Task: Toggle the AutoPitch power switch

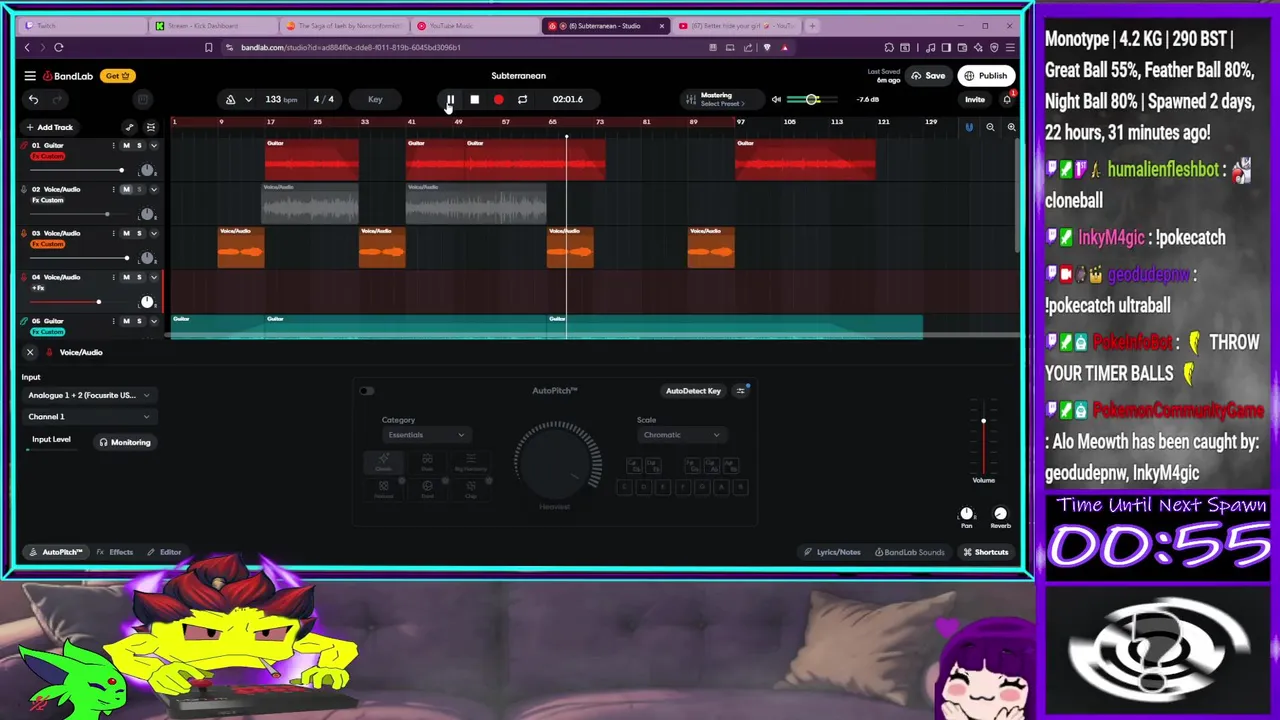Action: pos(366,391)
